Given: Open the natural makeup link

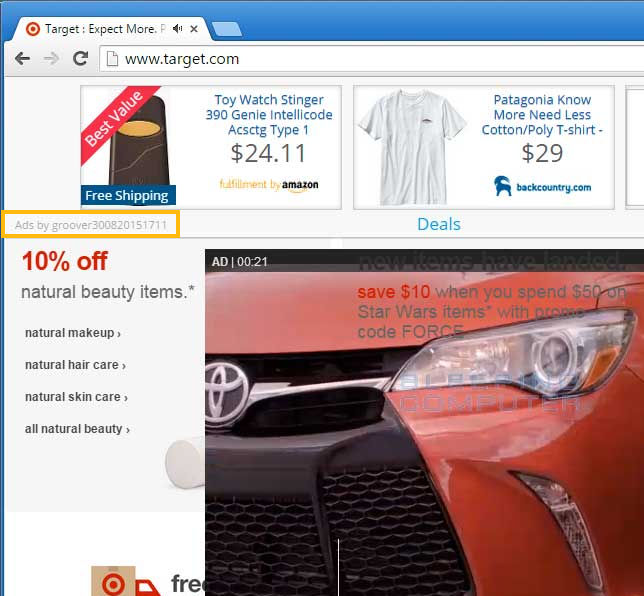Looking at the screenshot, I should (x=73, y=333).
